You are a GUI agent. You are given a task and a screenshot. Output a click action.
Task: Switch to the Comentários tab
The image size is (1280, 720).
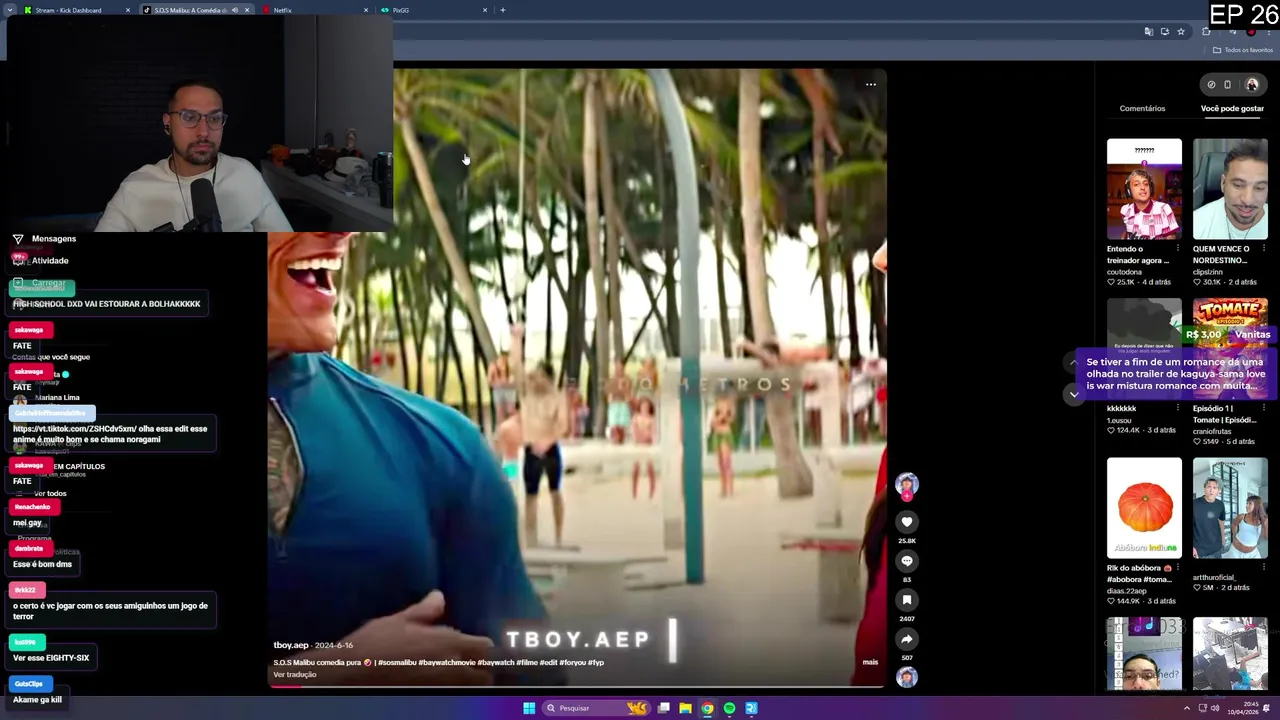(x=1142, y=108)
